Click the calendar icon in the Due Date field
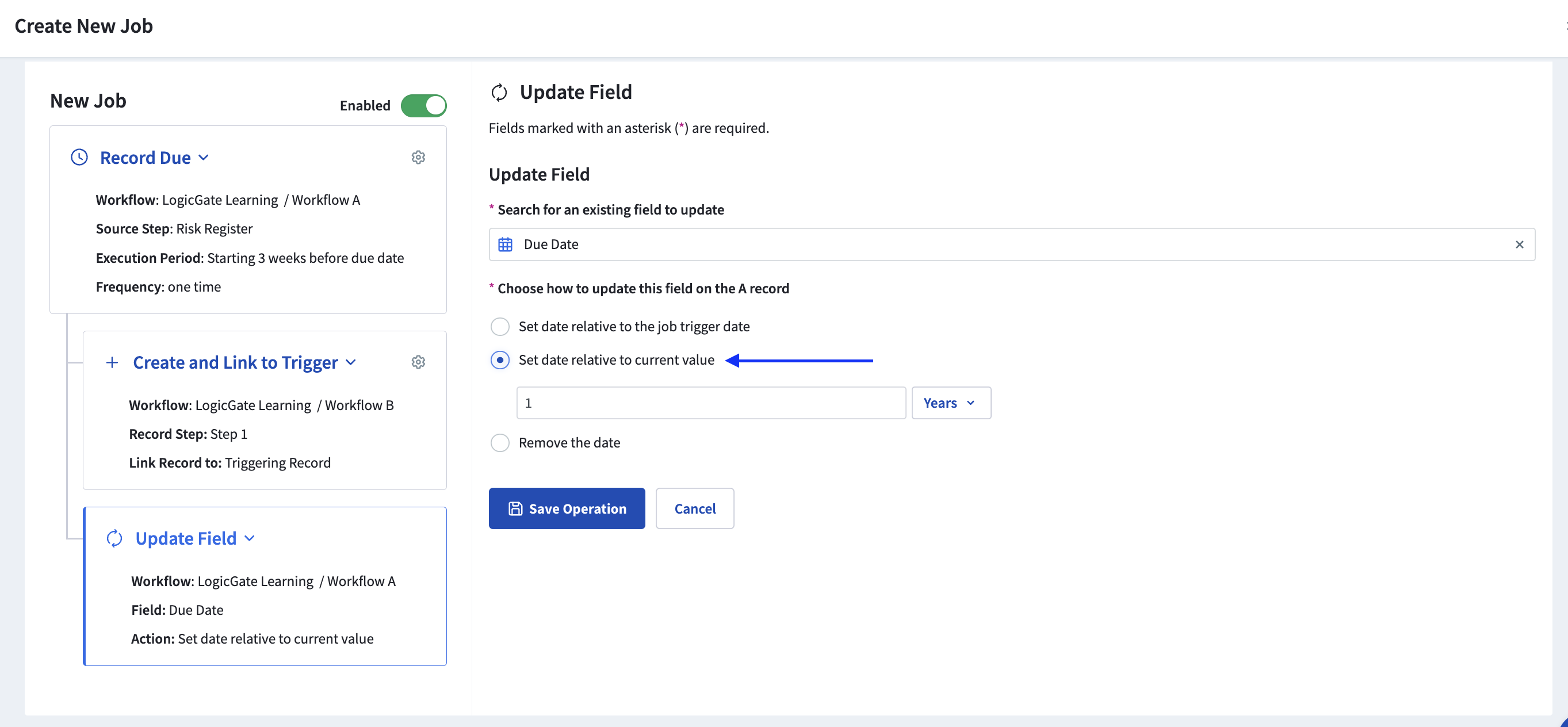The height and width of the screenshot is (727, 1568). (505, 245)
